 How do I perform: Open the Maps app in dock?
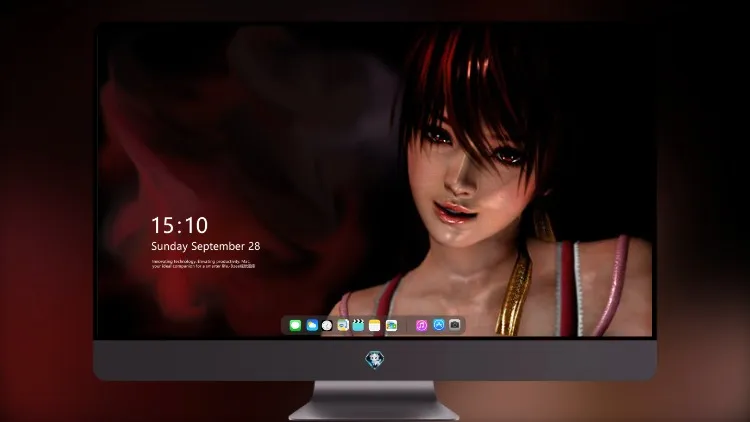tap(343, 326)
